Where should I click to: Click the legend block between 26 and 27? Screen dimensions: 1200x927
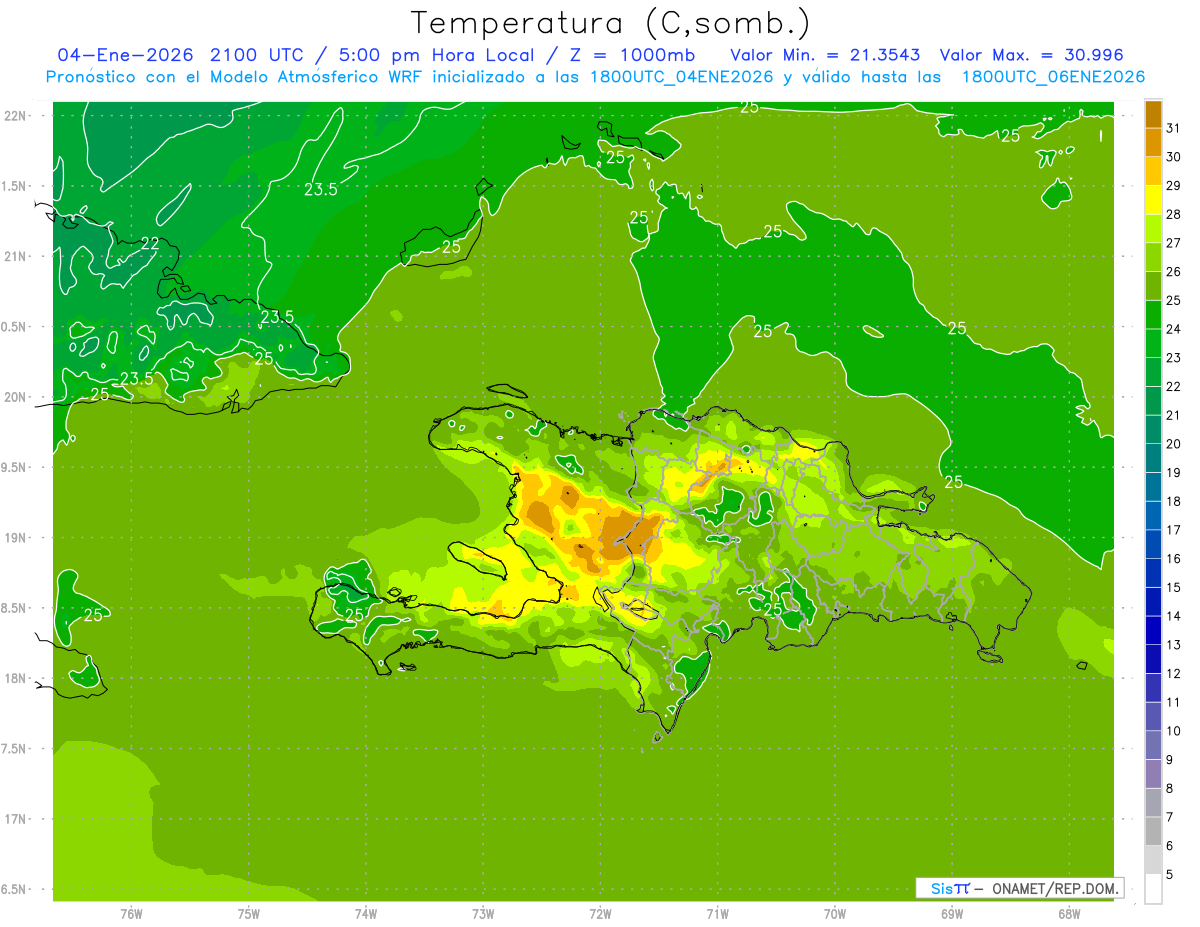click(x=1154, y=258)
